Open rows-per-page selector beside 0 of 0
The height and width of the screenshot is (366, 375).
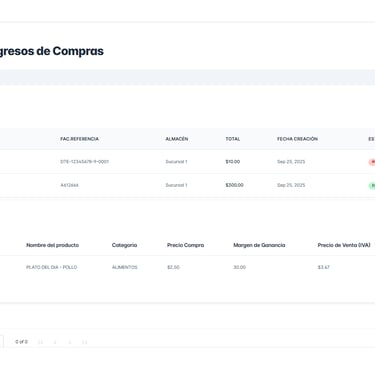(x=2, y=342)
